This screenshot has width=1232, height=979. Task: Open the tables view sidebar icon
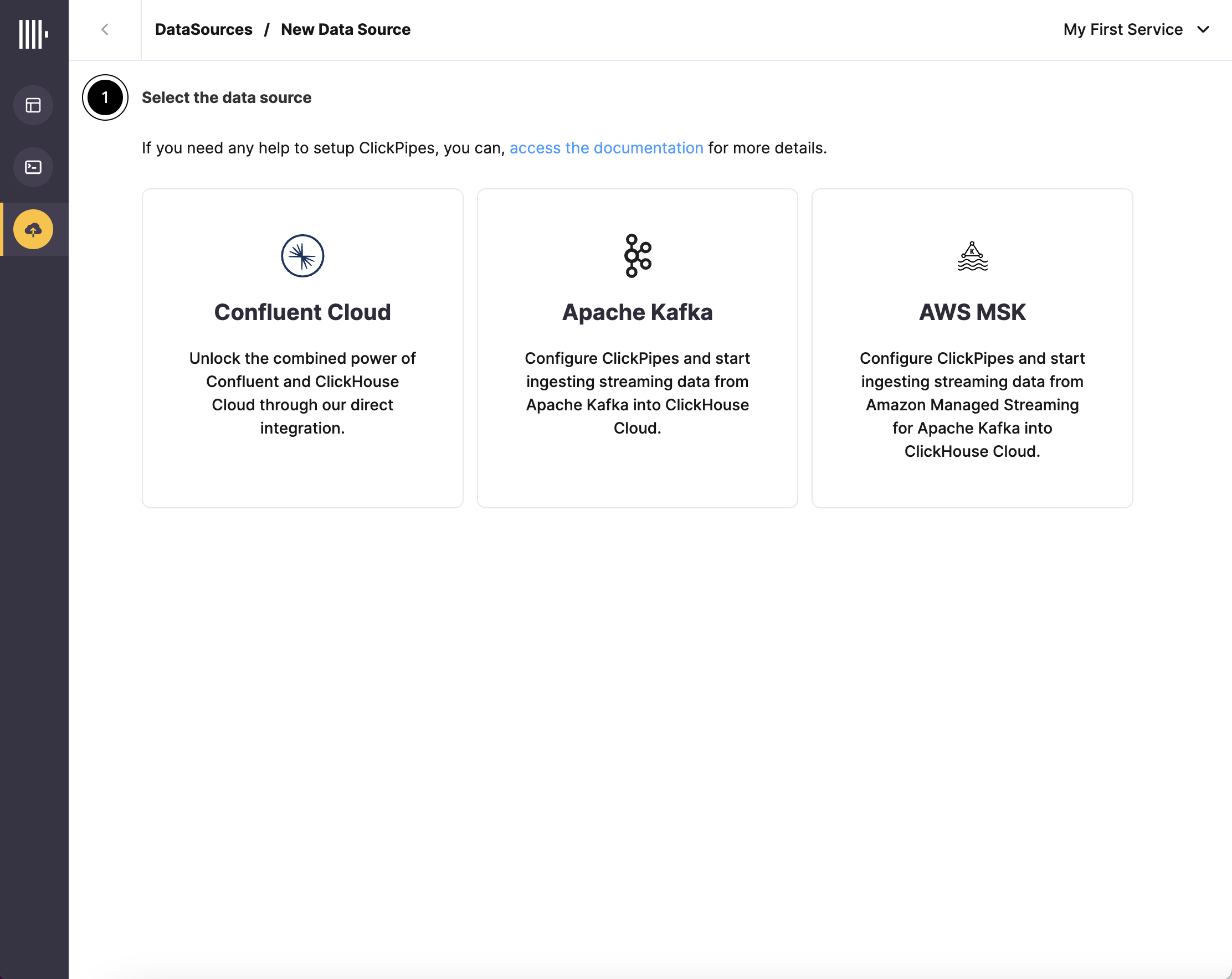[x=33, y=106]
